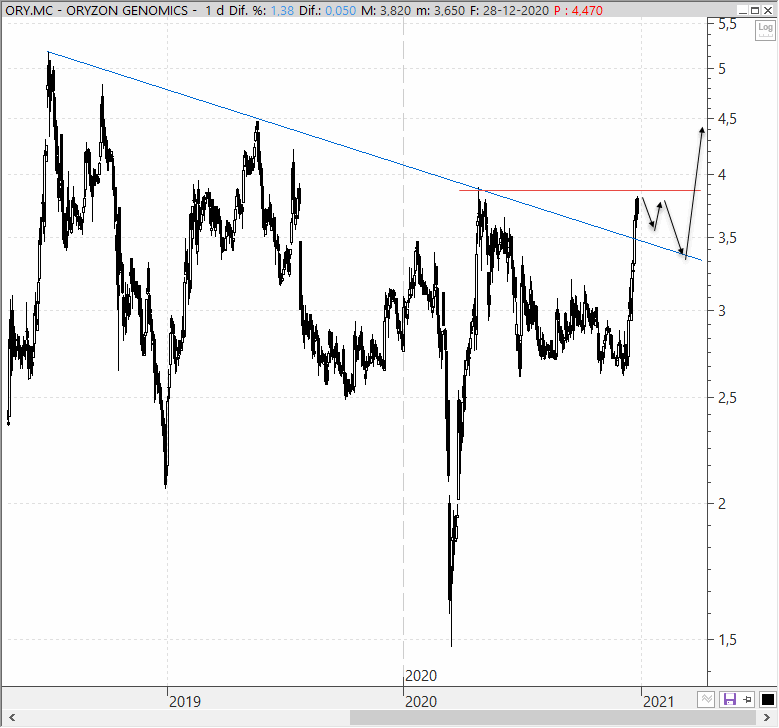The height and width of the screenshot is (728, 779).
Task: Click the 2019 year label
Action: click(185, 702)
